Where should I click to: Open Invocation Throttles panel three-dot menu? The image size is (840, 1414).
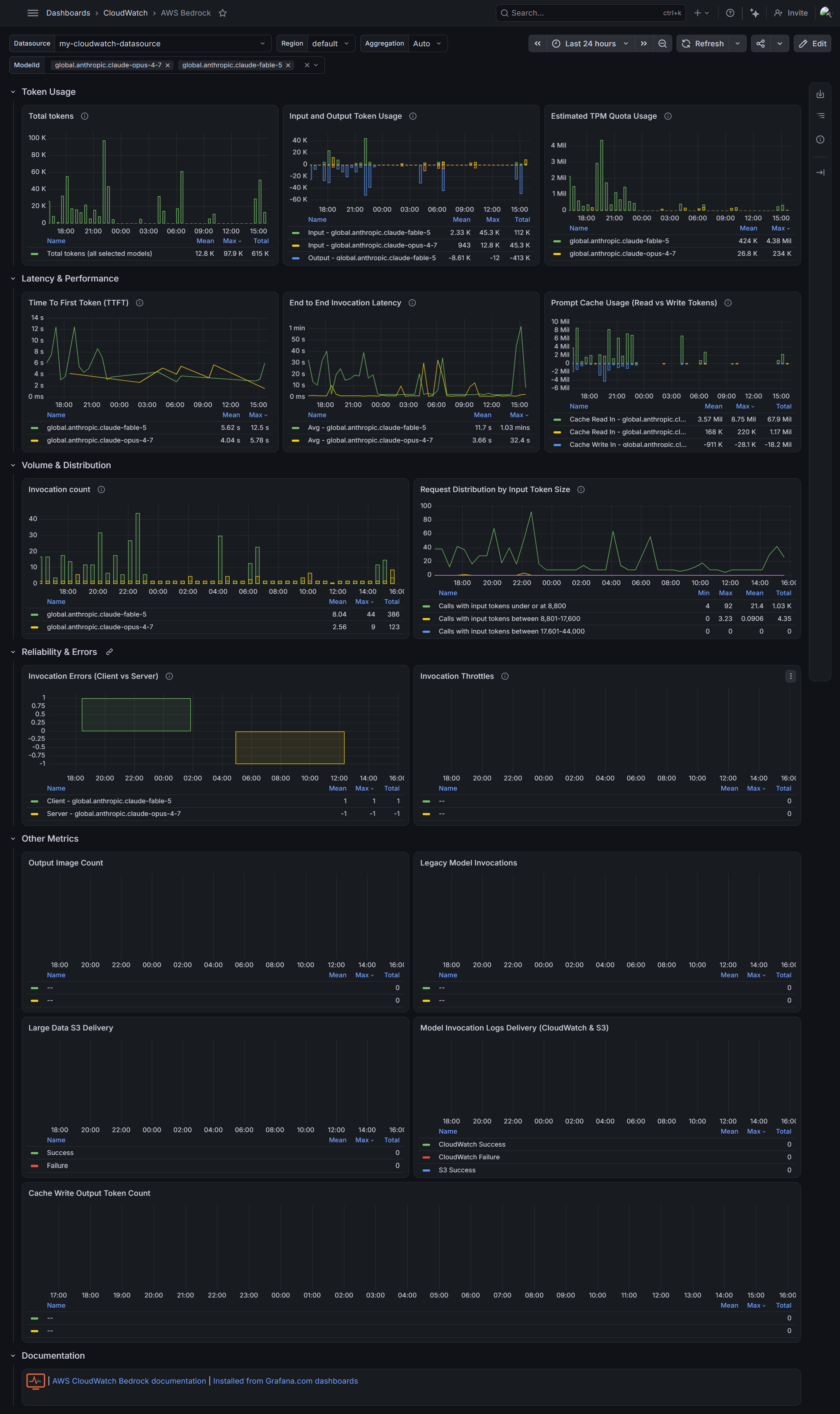point(791,677)
